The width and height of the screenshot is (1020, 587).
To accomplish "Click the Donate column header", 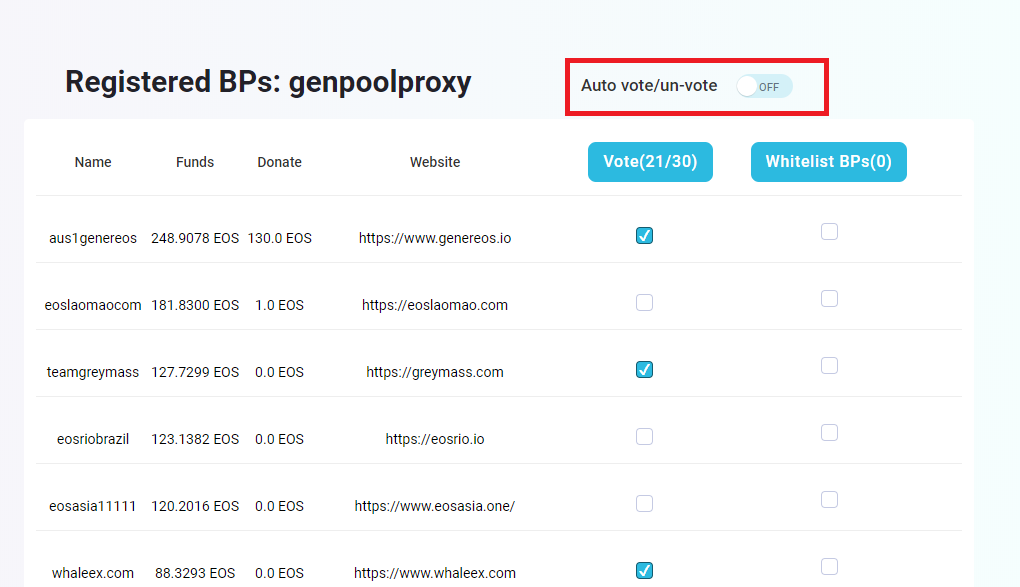I will click(279, 162).
